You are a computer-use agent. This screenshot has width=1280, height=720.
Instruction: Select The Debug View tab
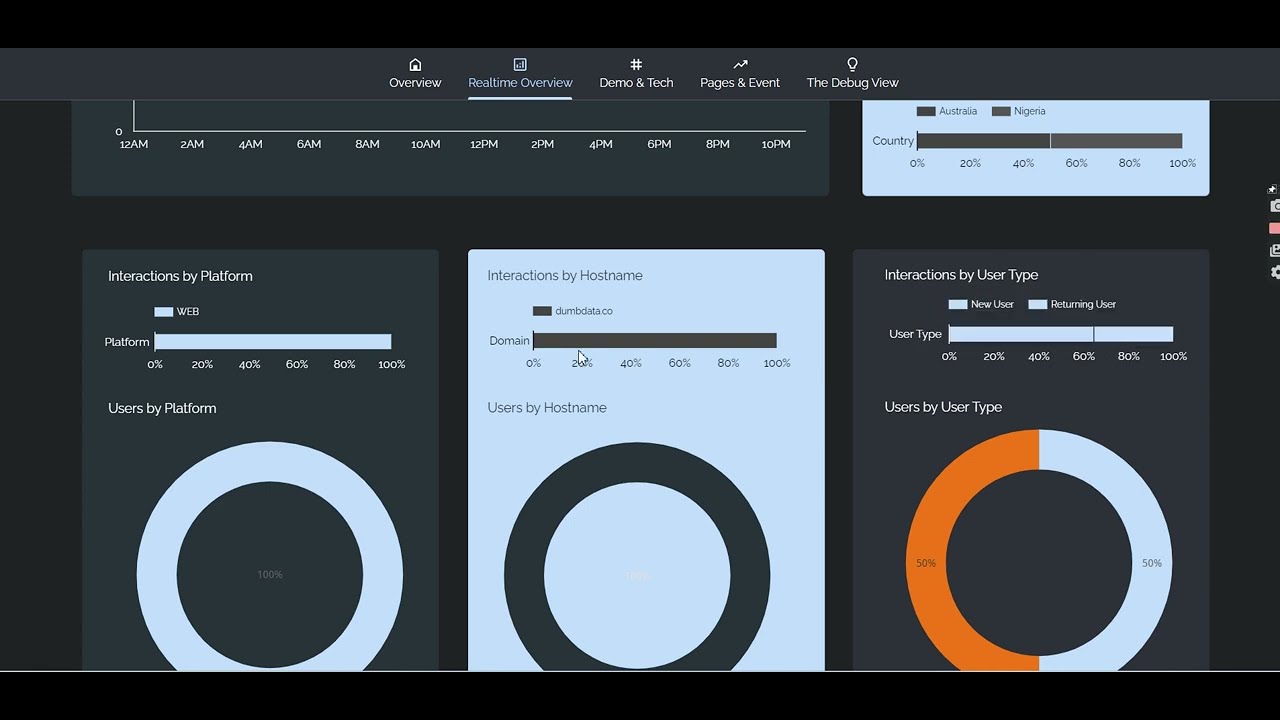click(x=852, y=74)
